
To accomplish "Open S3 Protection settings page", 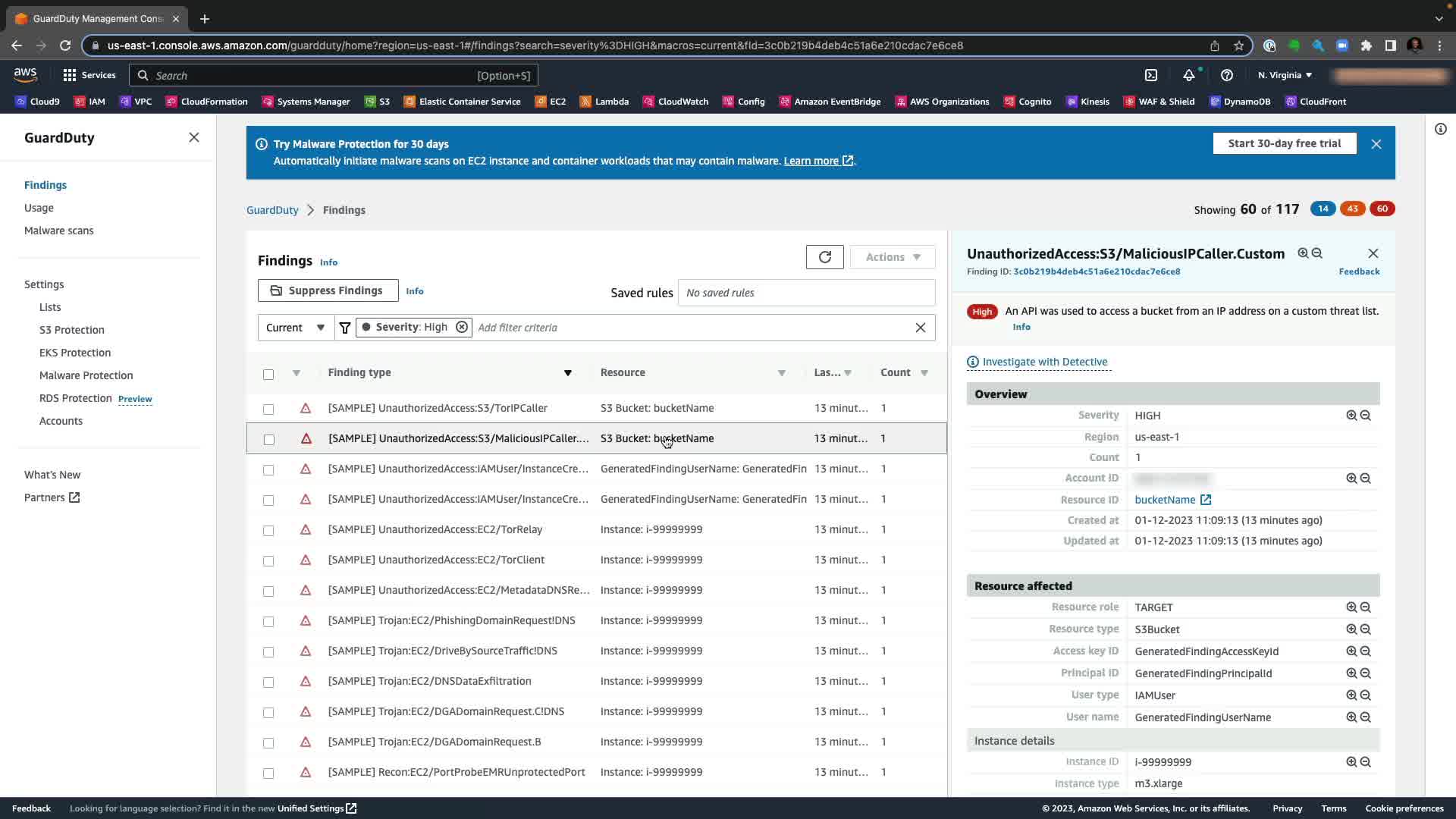I will (72, 330).
